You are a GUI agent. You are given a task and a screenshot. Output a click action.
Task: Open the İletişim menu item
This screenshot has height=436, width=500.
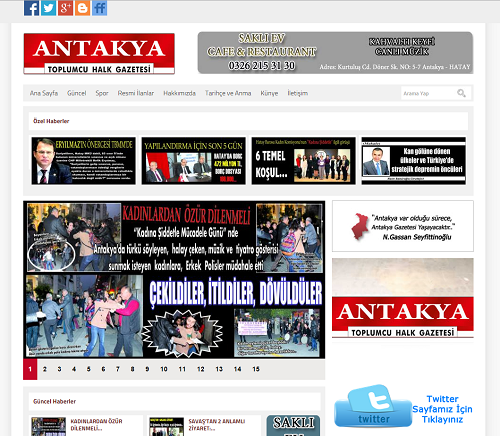pos(298,93)
